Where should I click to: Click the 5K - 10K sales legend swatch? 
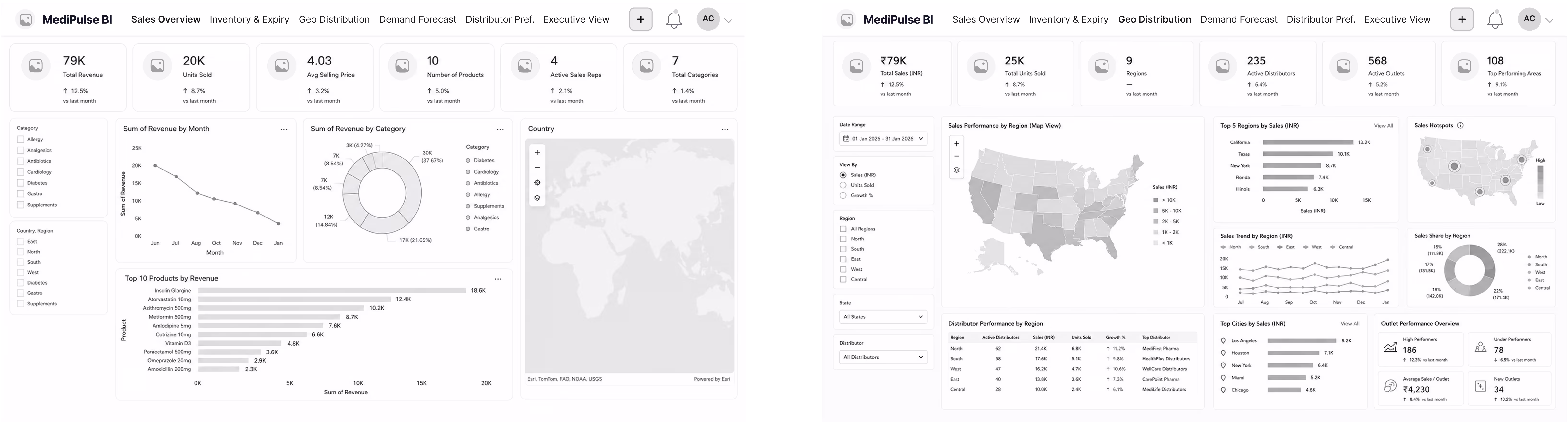point(1156,211)
